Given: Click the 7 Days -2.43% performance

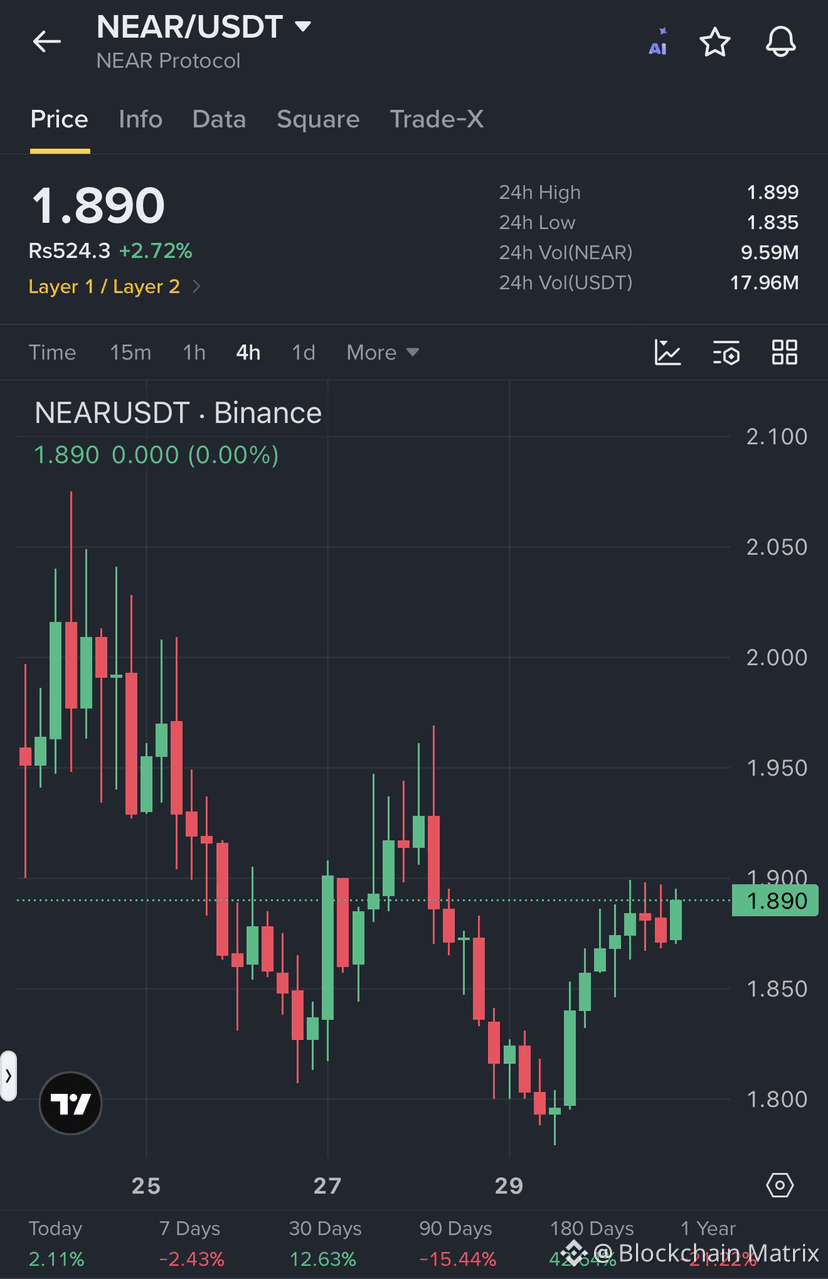Looking at the screenshot, I should pos(190,1243).
